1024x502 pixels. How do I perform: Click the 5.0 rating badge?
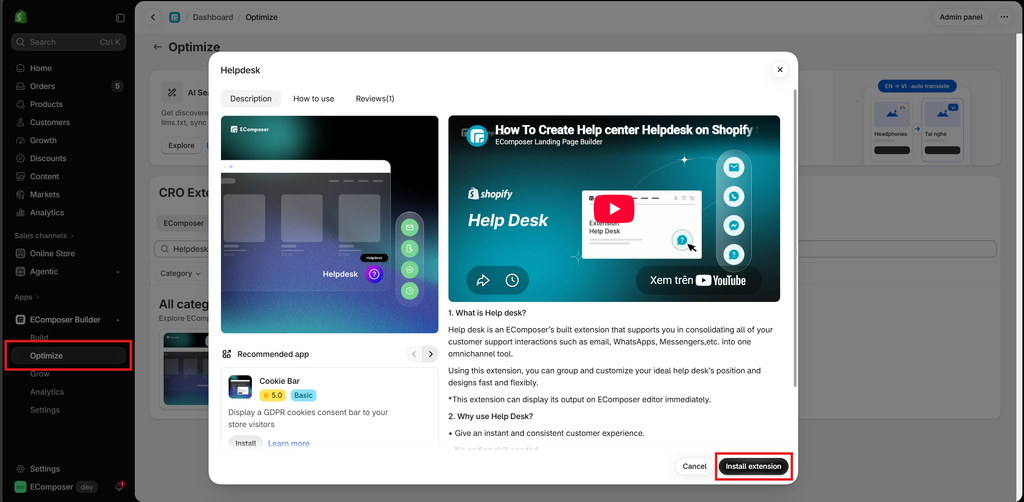272,395
